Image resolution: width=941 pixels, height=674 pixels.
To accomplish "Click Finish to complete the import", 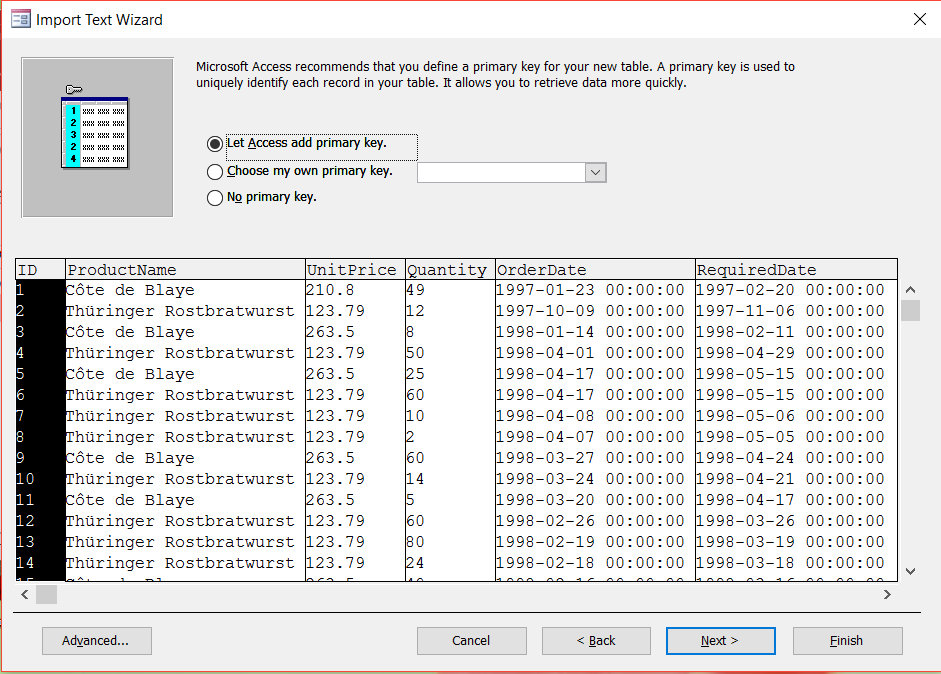I will (847, 641).
